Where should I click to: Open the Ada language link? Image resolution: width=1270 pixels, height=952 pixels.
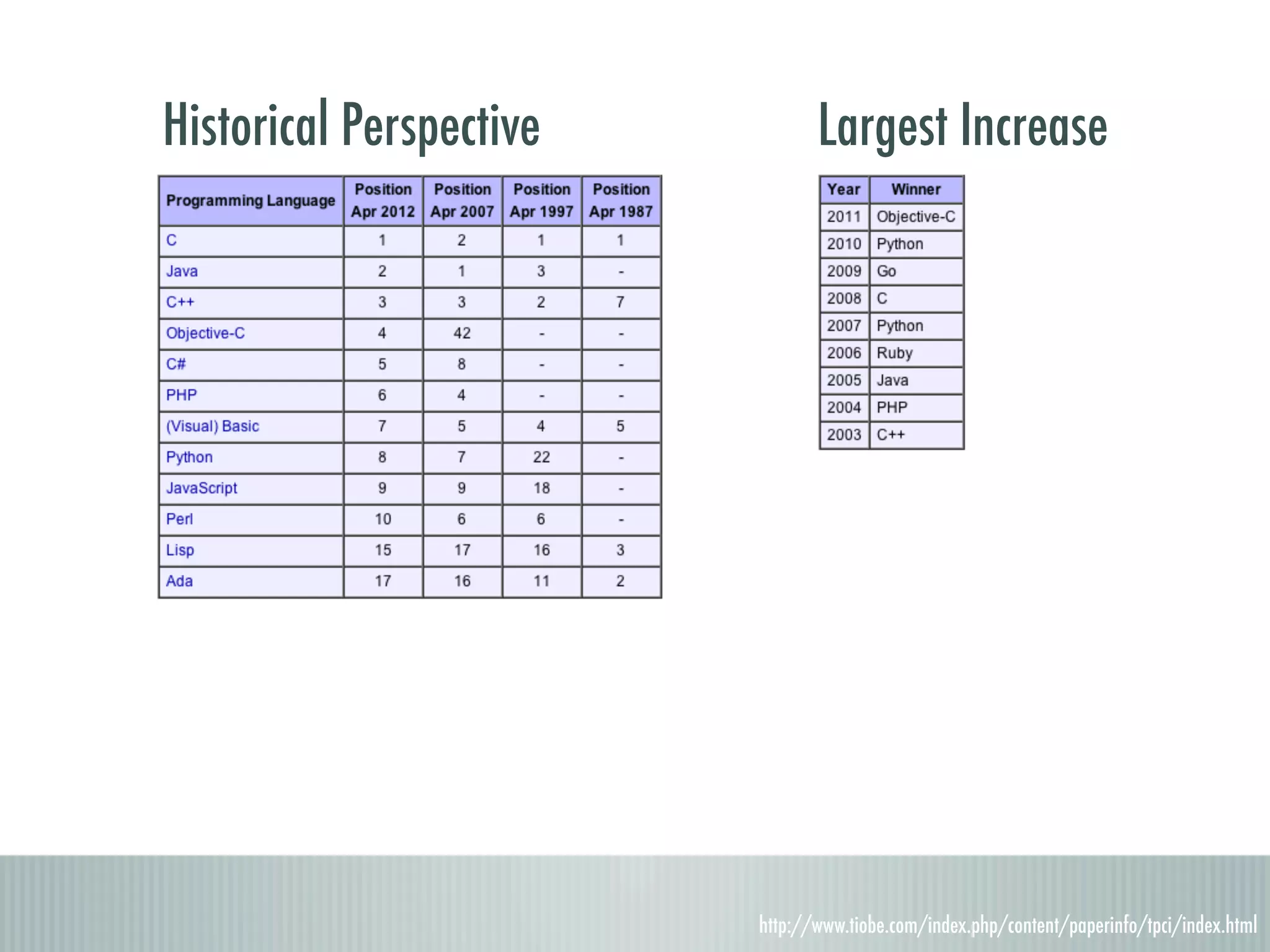179,581
